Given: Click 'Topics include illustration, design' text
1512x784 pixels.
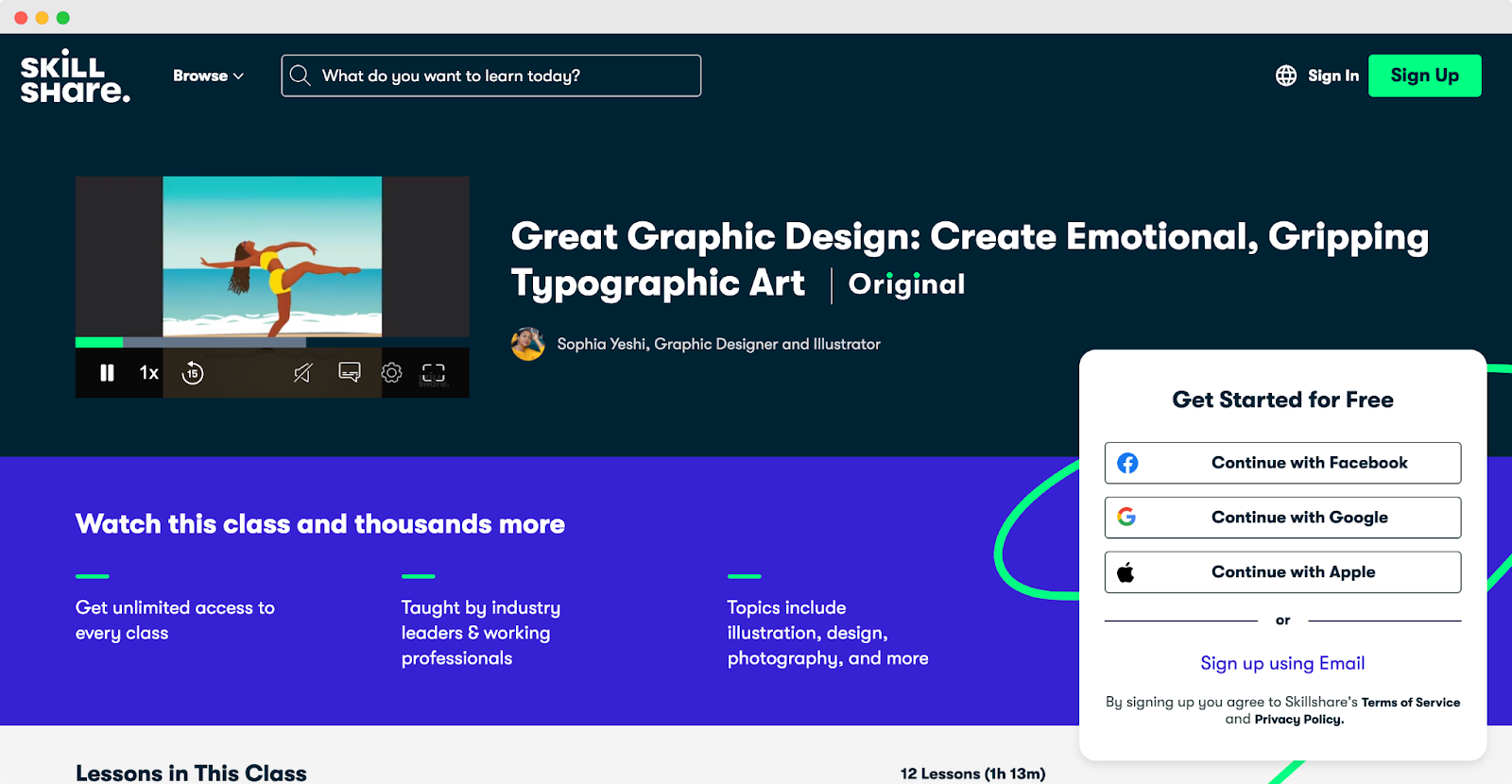Looking at the screenshot, I should click(x=828, y=633).
